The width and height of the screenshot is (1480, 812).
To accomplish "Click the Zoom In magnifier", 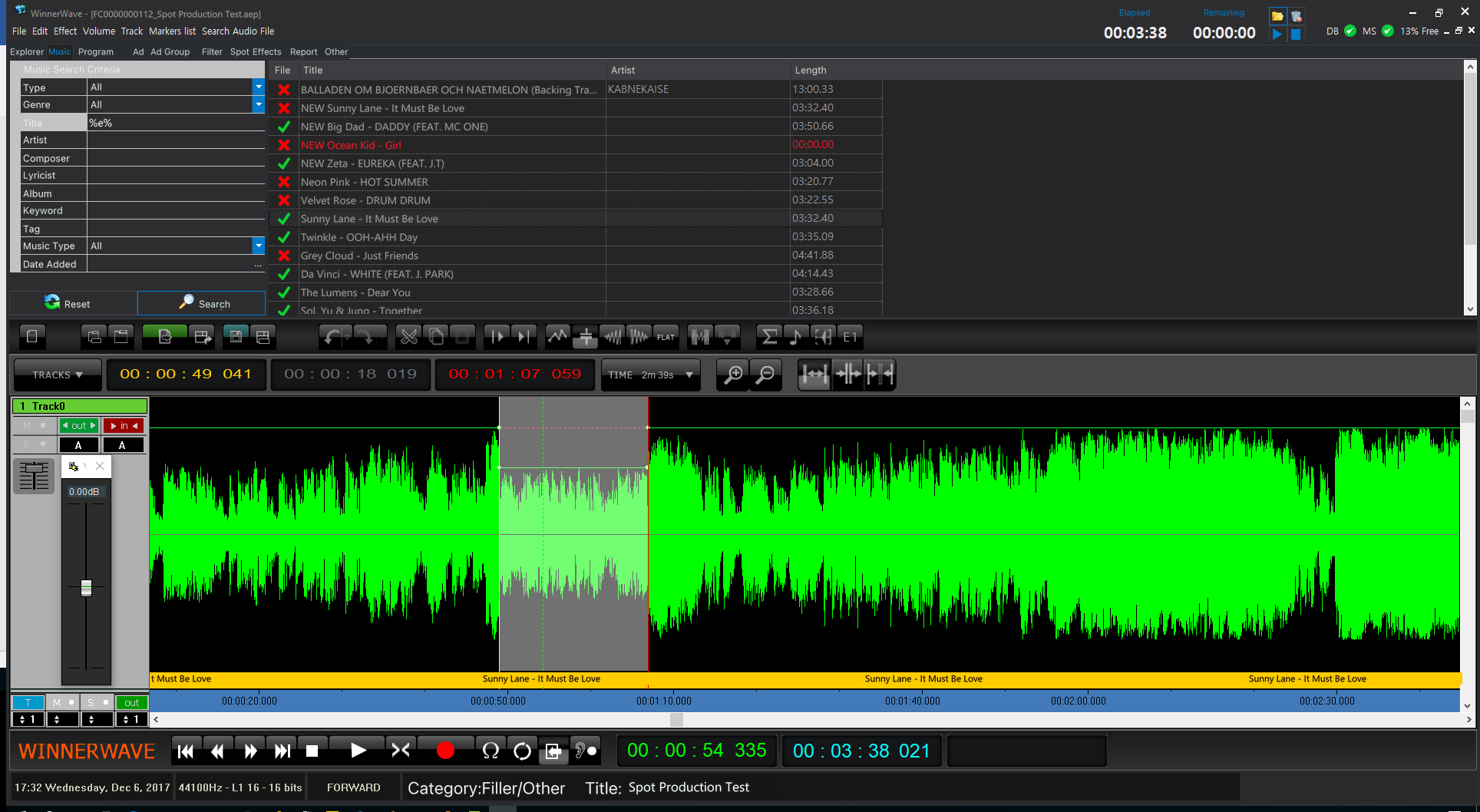I will point(734,375).
